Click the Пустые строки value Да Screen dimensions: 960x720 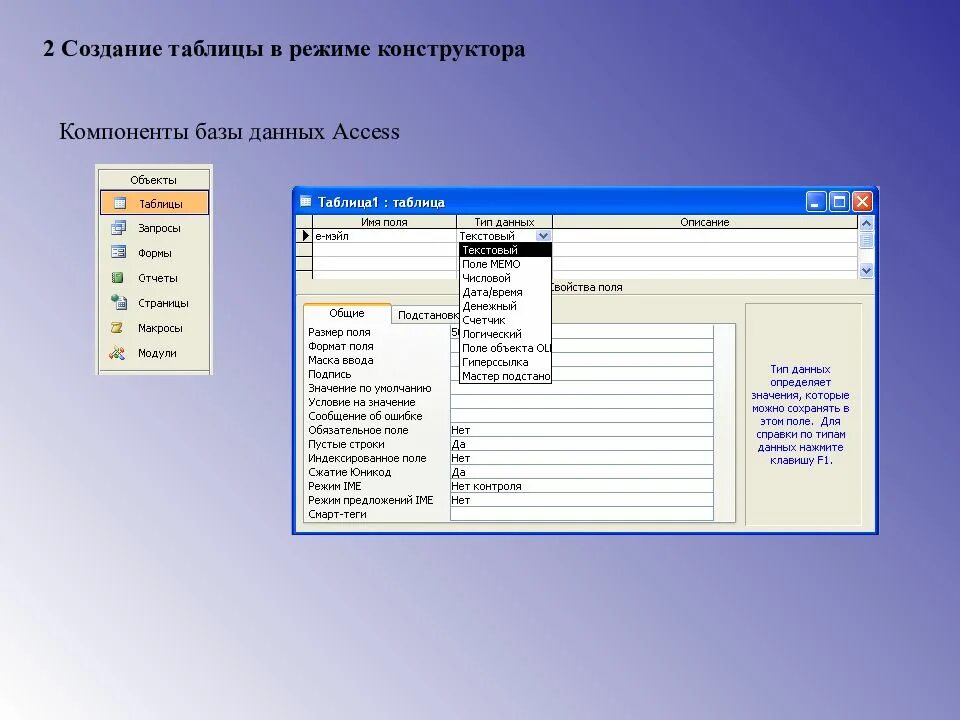582,444
